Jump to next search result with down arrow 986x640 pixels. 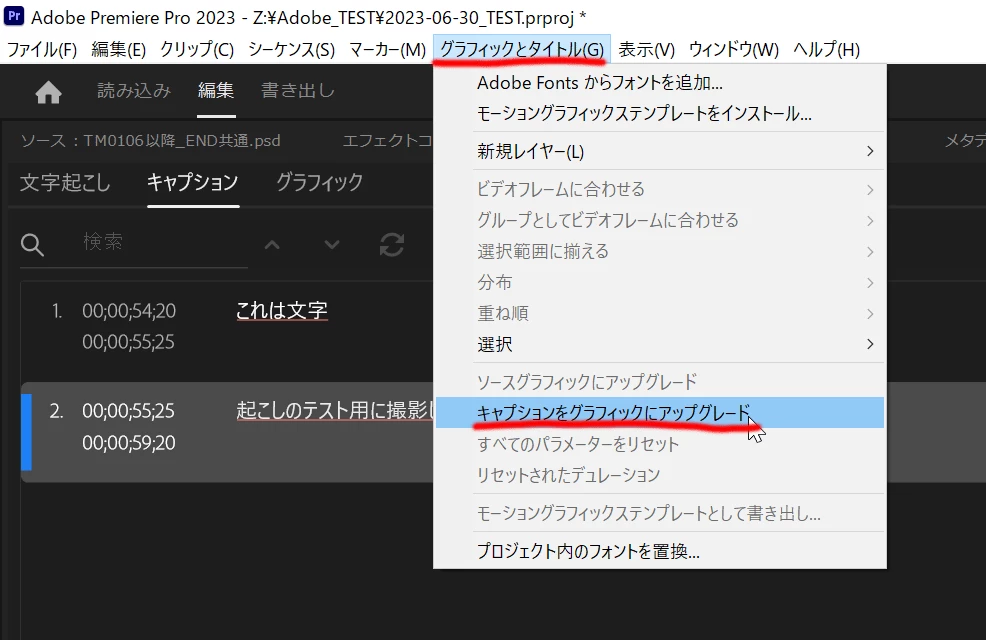332,245
